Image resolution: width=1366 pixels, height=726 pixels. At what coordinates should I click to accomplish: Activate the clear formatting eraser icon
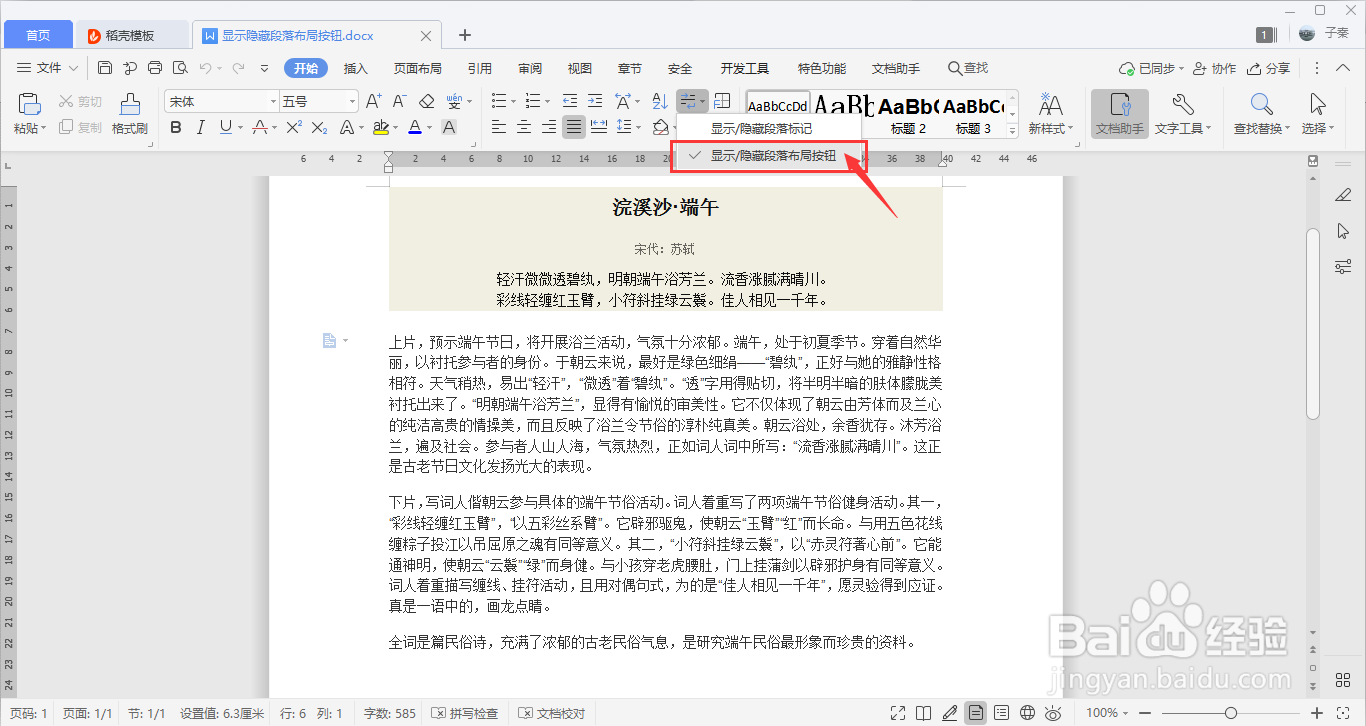(x=425, y=100)
